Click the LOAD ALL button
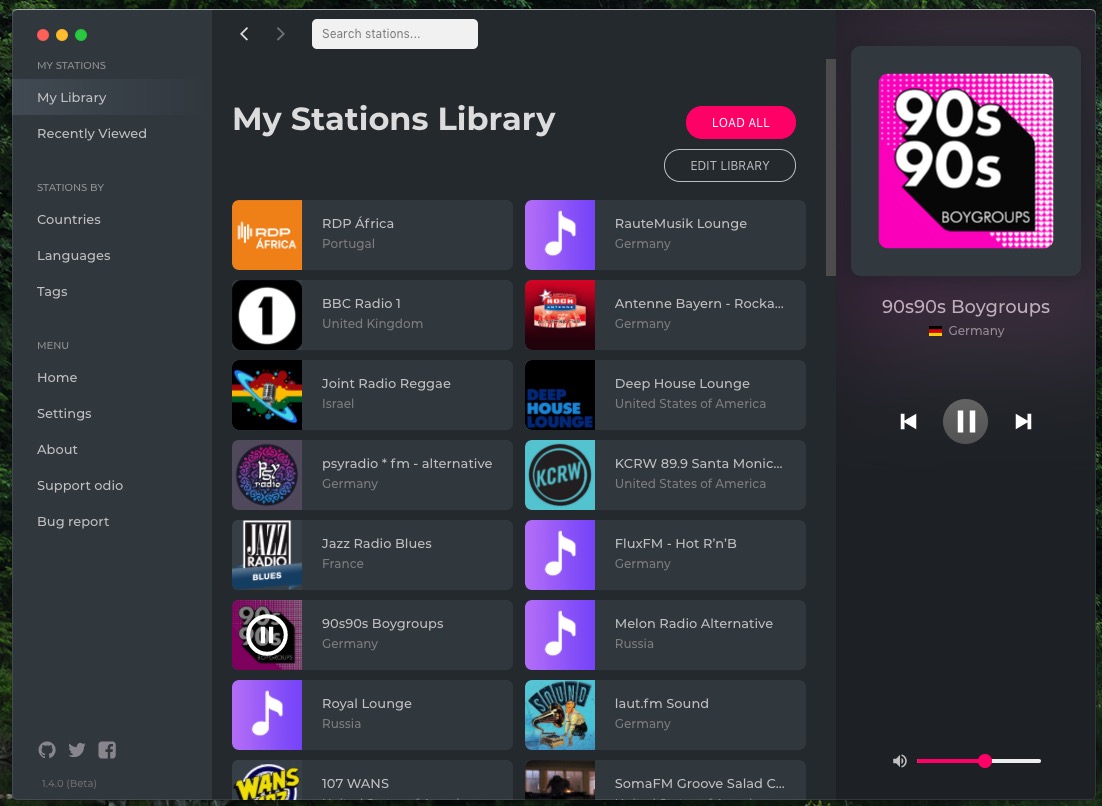1102x806 pixels. pos(741,123)
